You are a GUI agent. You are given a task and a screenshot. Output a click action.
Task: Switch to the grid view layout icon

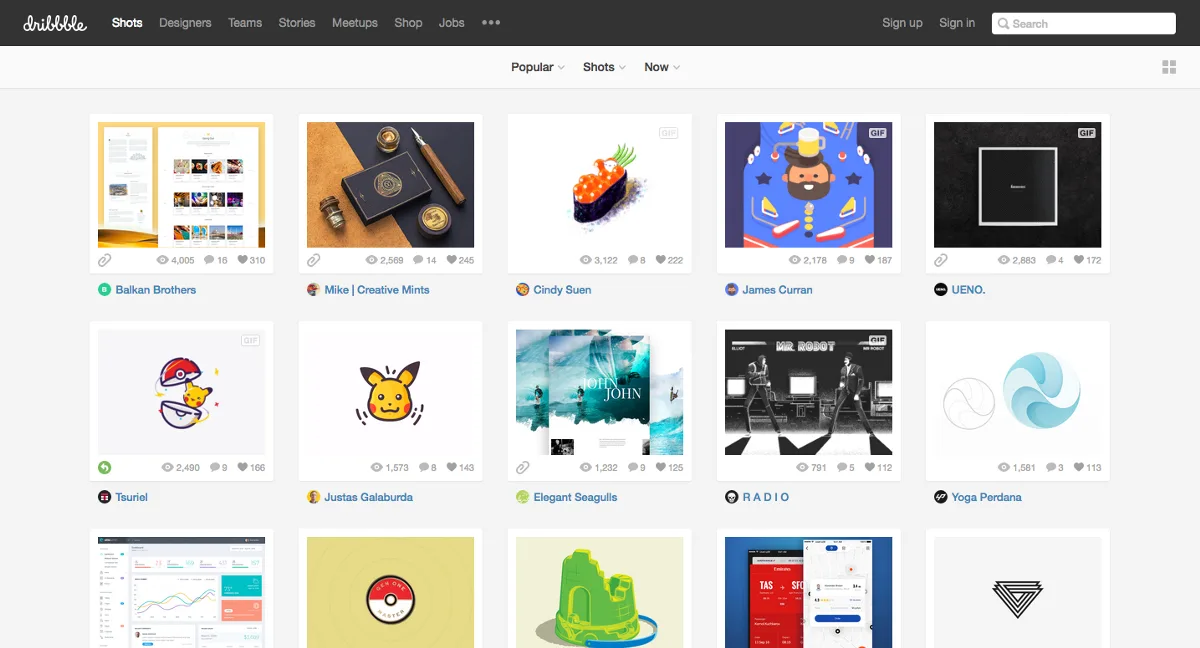[x=1169, y=67]
